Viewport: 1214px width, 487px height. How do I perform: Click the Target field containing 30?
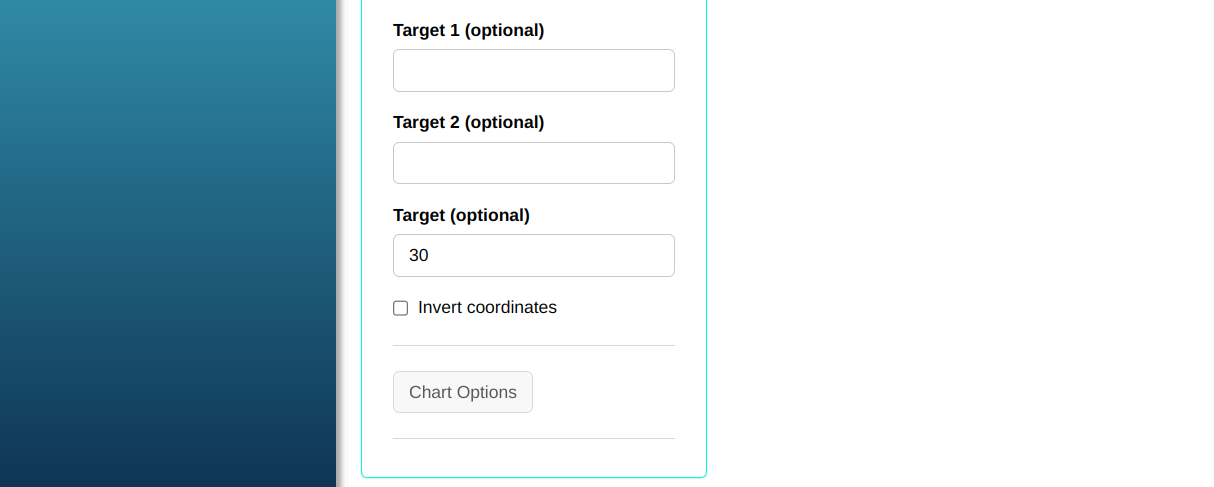[533, 256]
